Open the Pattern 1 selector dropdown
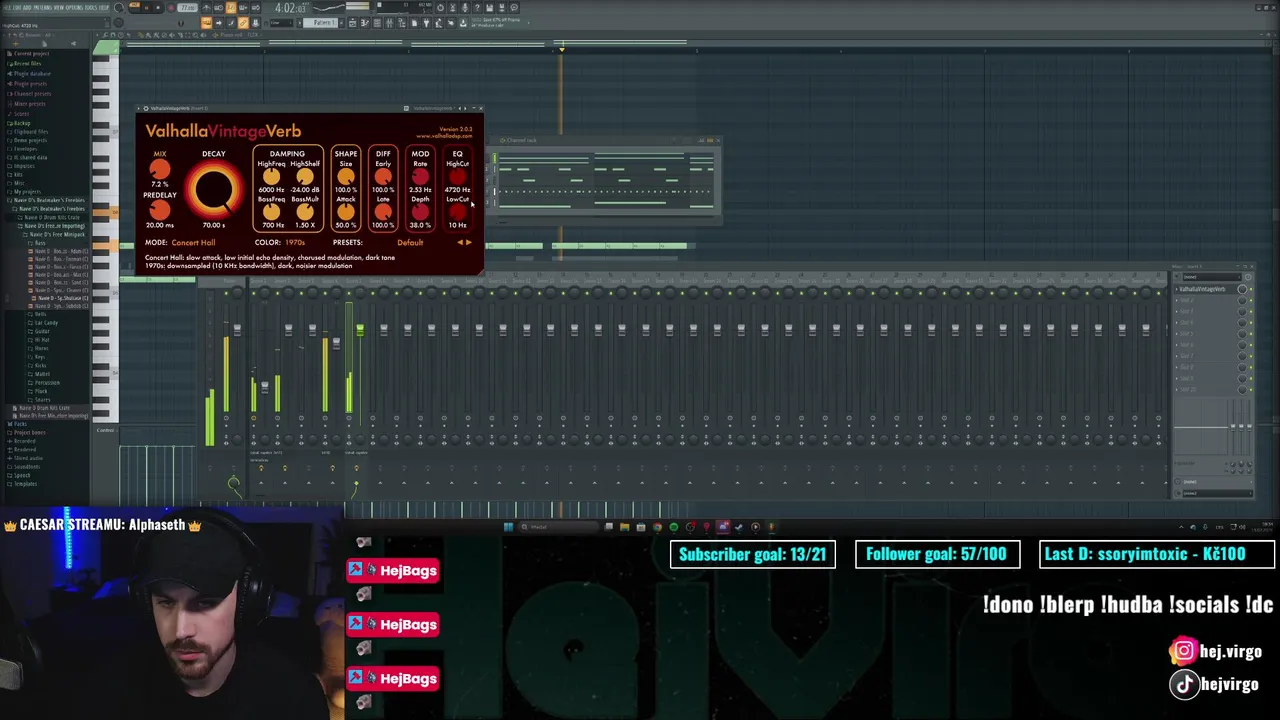This screenshot has width=1280, height=720. [321, 22]
